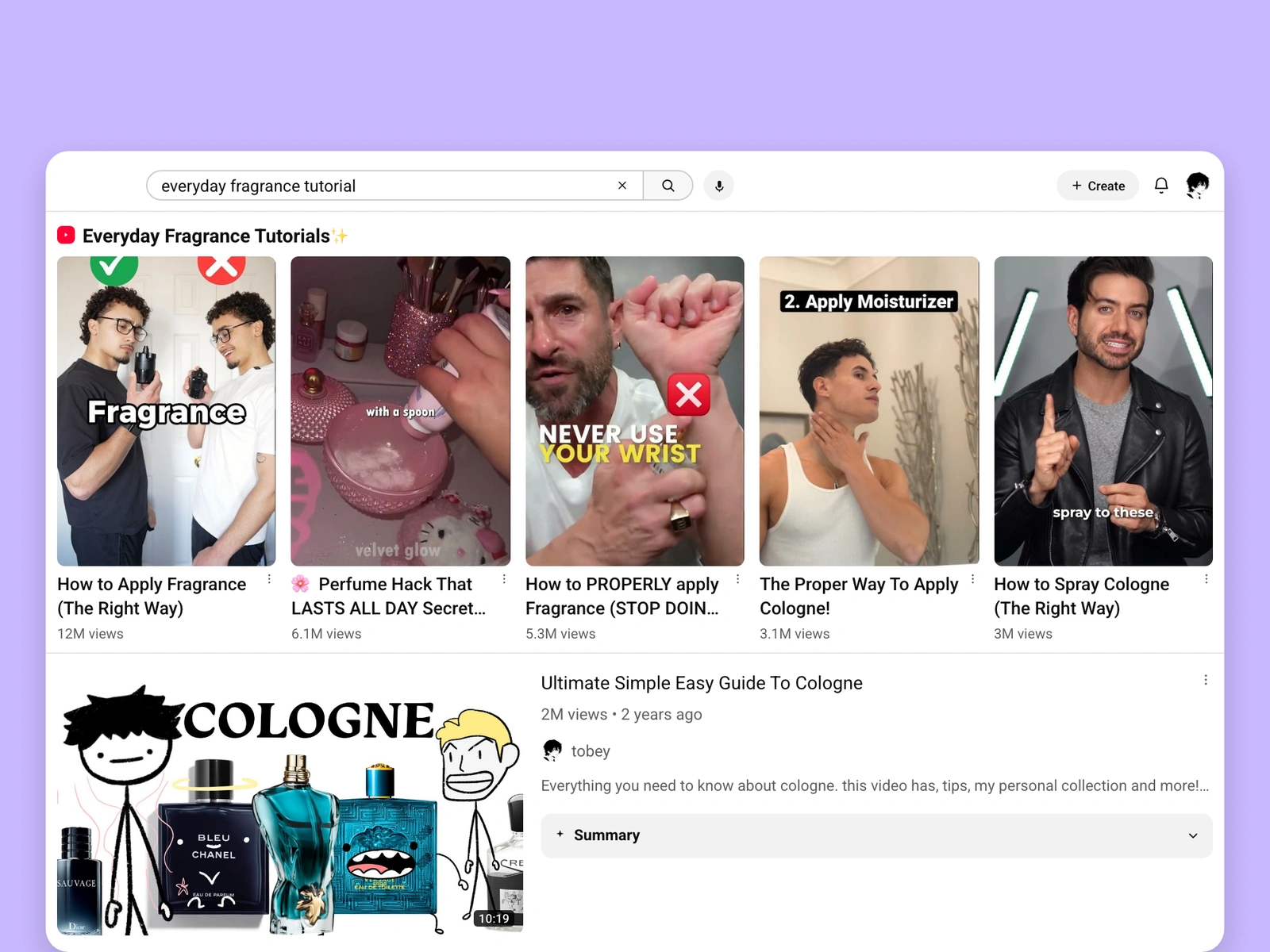Expand the Summary section chevron

point(1193,836)
